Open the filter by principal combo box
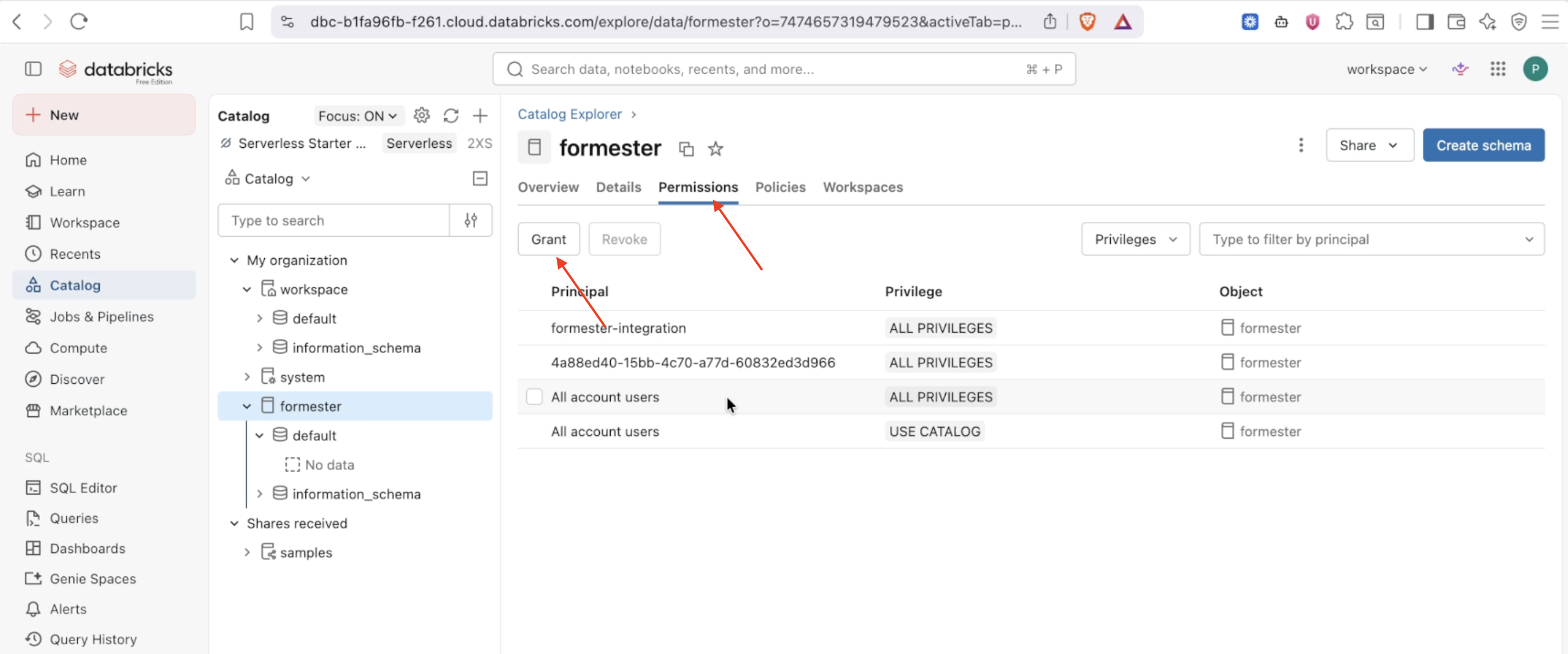1568x654 pixels. (x=1372, y=239)
